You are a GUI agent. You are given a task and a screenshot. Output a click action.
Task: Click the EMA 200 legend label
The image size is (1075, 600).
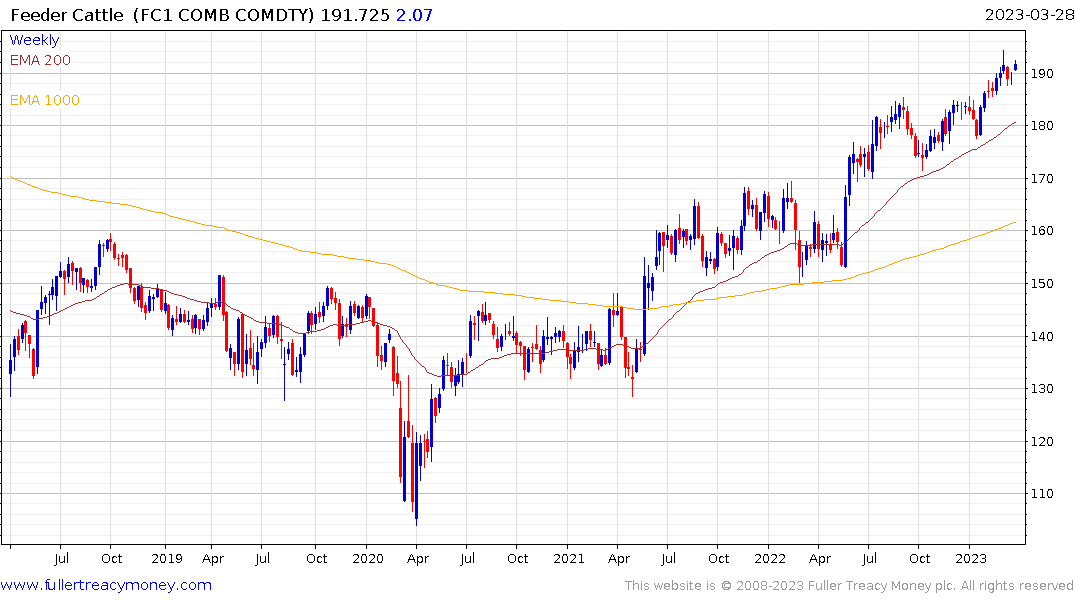coord(40,60)
